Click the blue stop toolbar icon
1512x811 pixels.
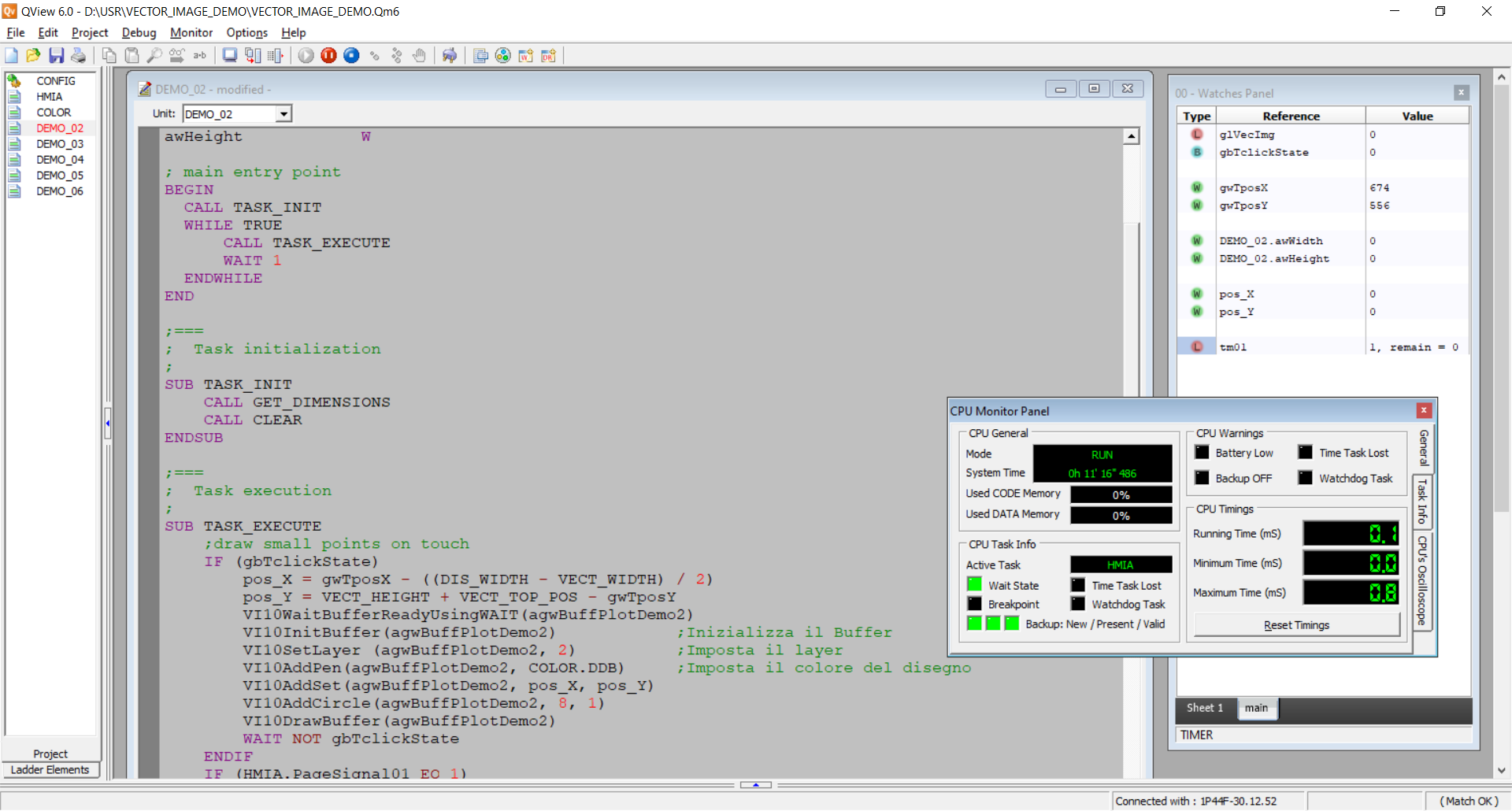(352, 55)
